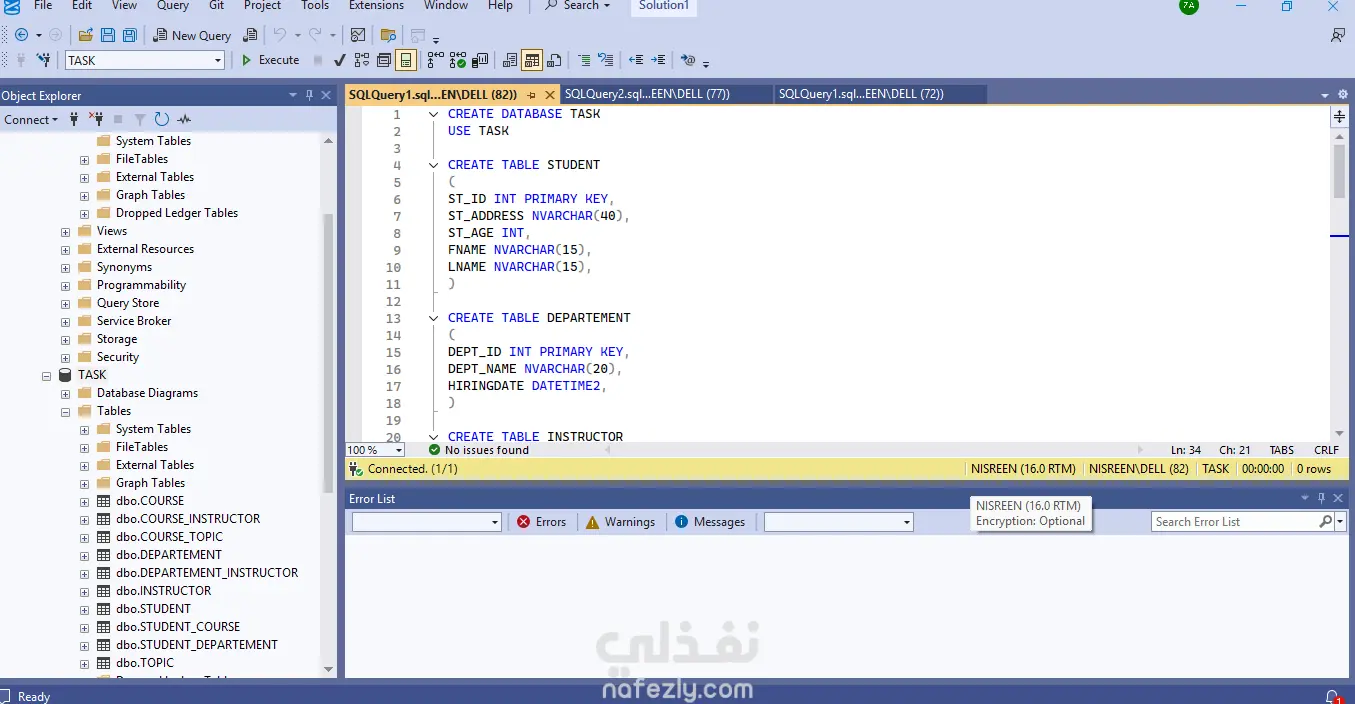The image size is (1355, 704).
Task: Expand the dbo.STUDENT table node
Action: pos(84,609)
